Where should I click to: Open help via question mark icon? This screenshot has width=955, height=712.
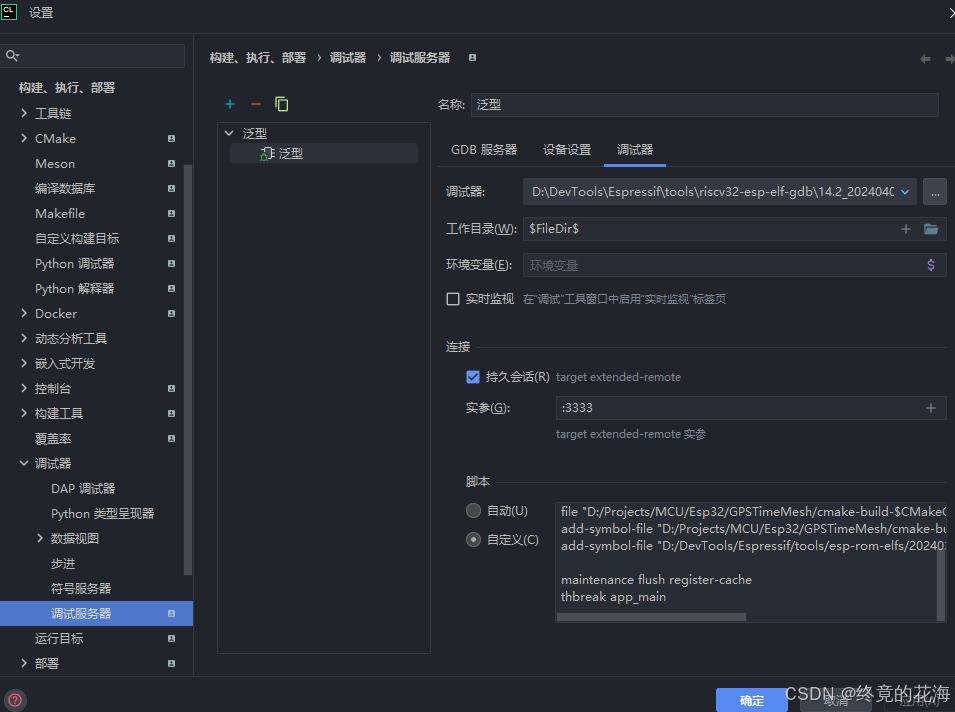click(x=15, y=700)
